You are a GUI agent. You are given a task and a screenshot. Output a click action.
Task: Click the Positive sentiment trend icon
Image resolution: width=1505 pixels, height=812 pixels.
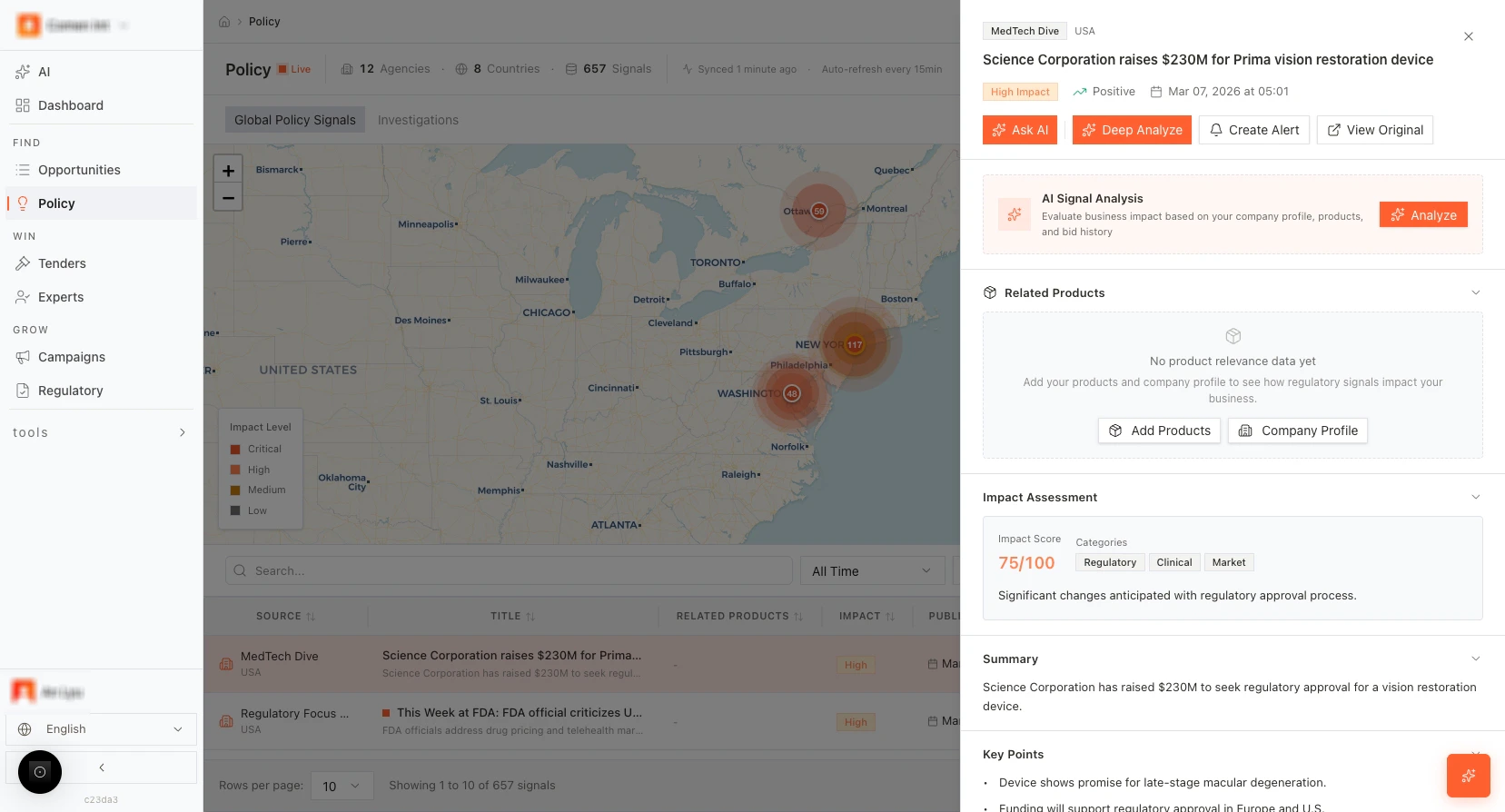(x=1080, y=92)
